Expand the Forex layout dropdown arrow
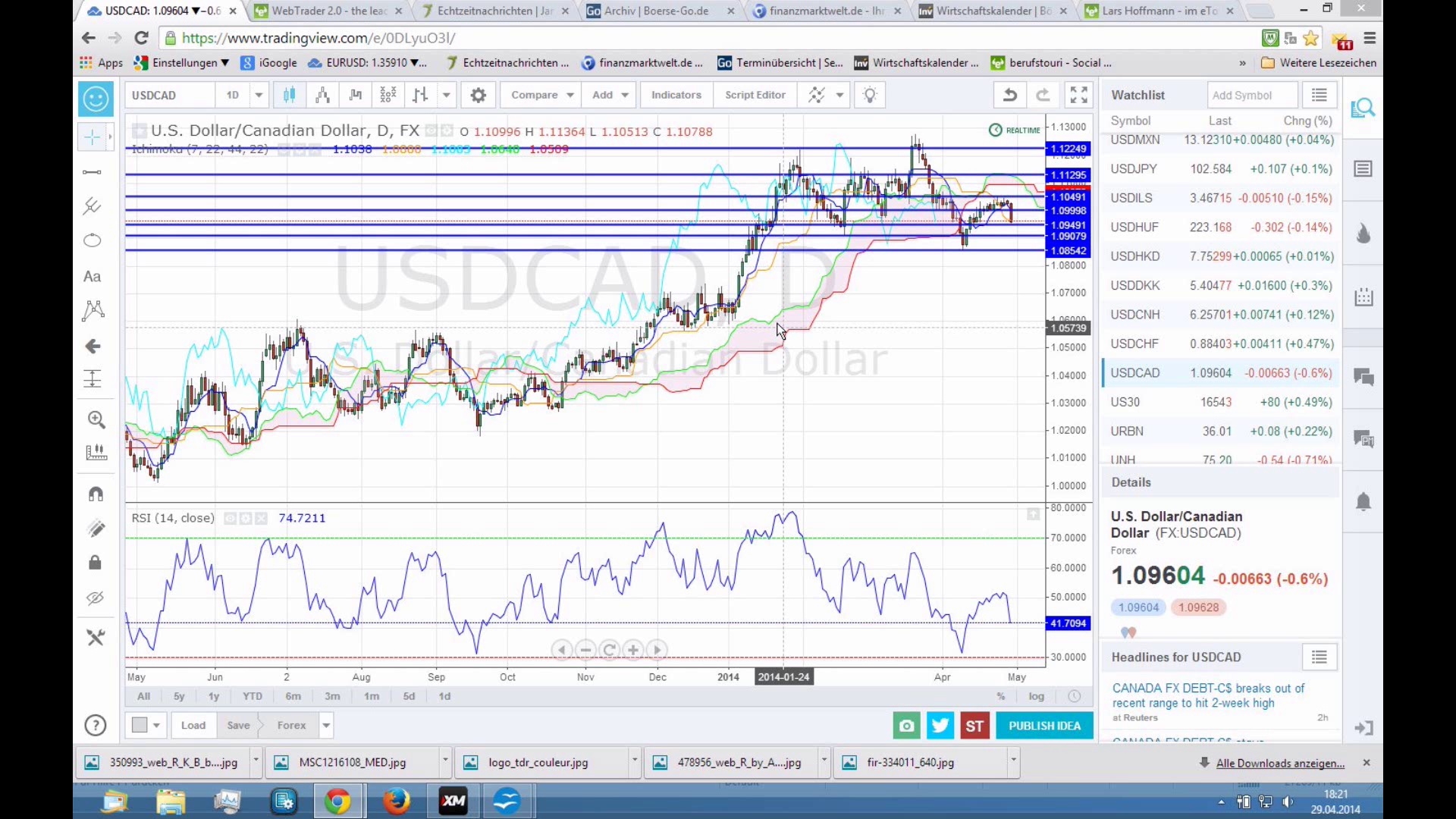 click(326, 726)
